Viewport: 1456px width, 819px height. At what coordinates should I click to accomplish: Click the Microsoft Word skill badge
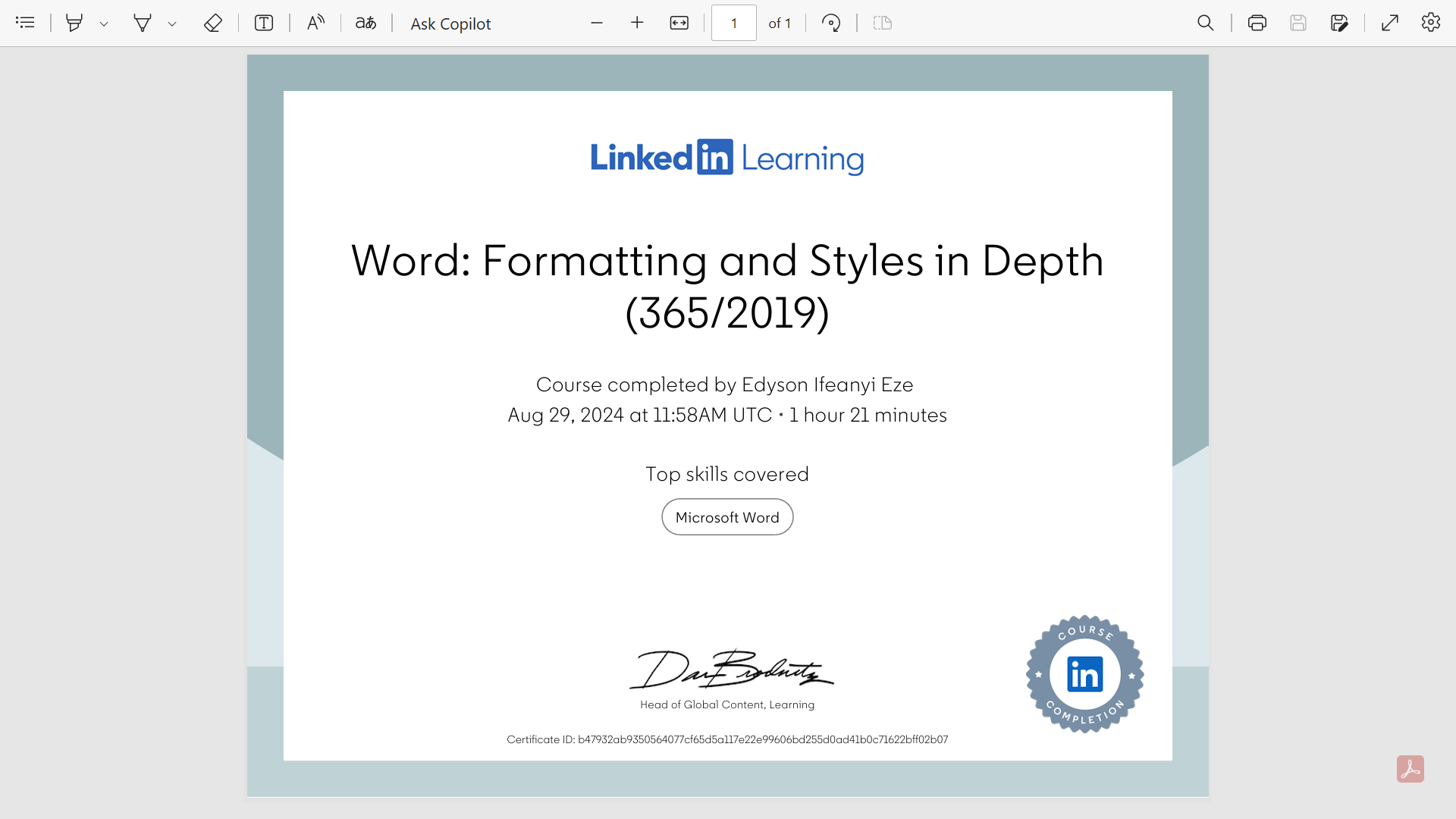pos(727,517)
